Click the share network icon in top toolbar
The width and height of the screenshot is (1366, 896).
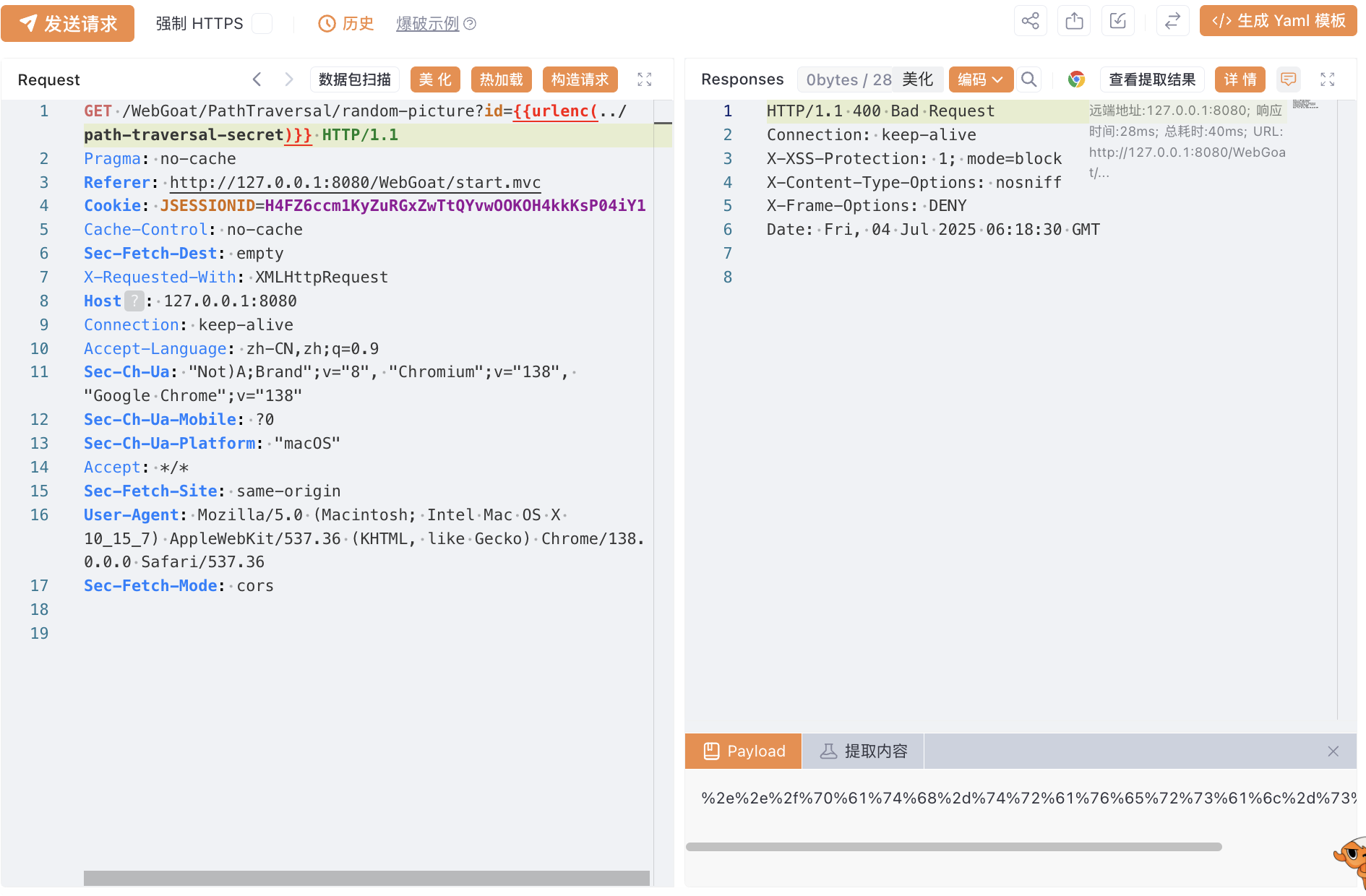coord(1031,20)
